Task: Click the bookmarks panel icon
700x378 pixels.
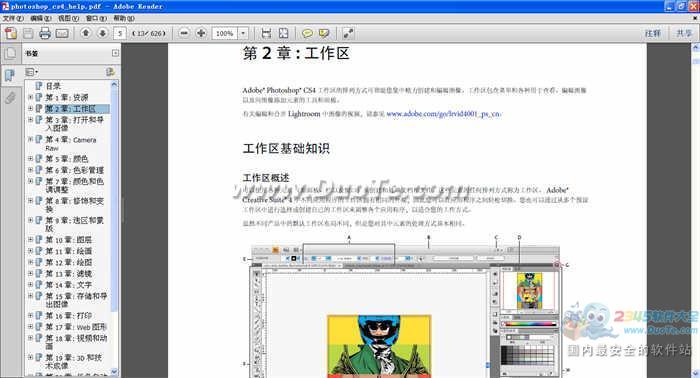Action: 10,75
